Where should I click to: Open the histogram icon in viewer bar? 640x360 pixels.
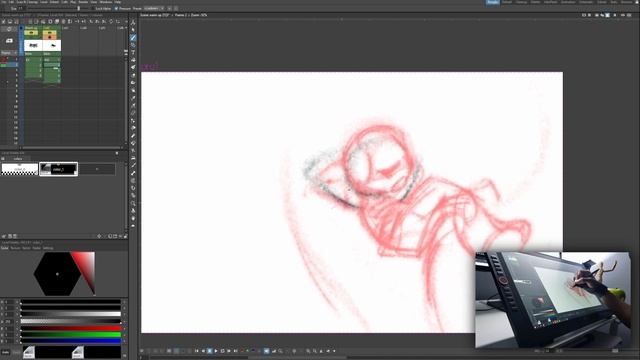[x=274, y=351]
